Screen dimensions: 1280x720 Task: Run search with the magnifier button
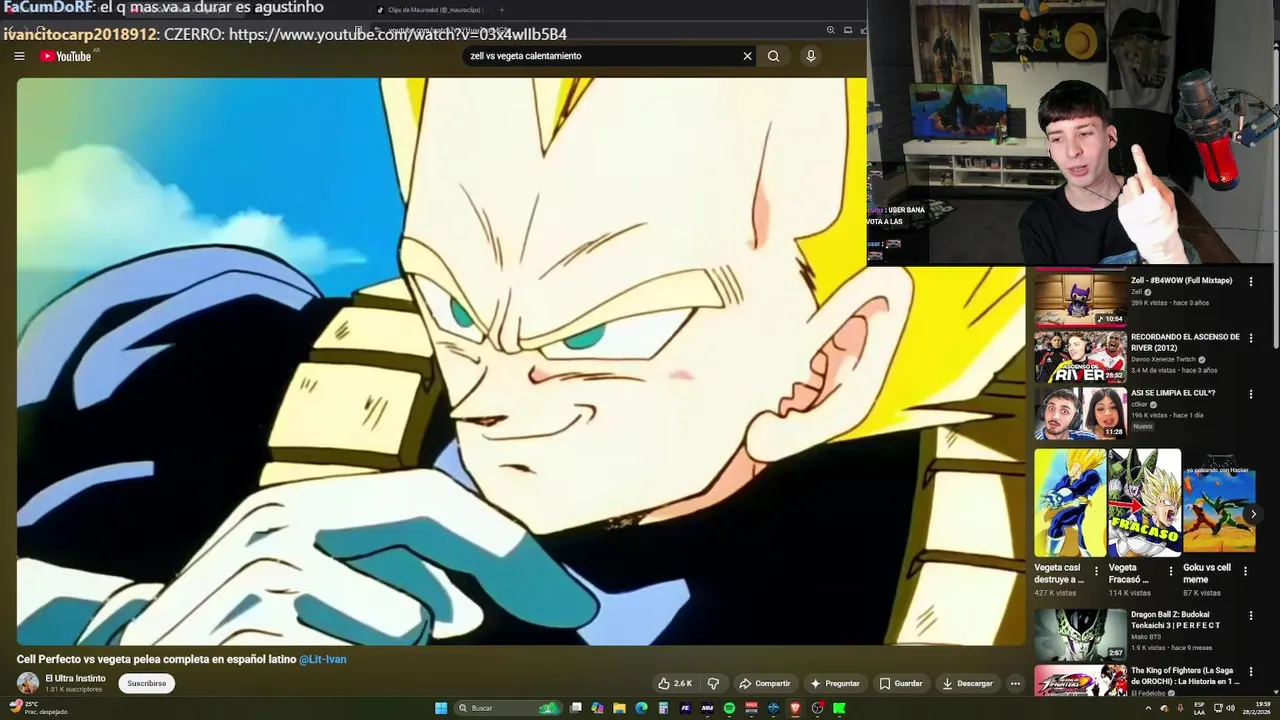tap(773, 56)
